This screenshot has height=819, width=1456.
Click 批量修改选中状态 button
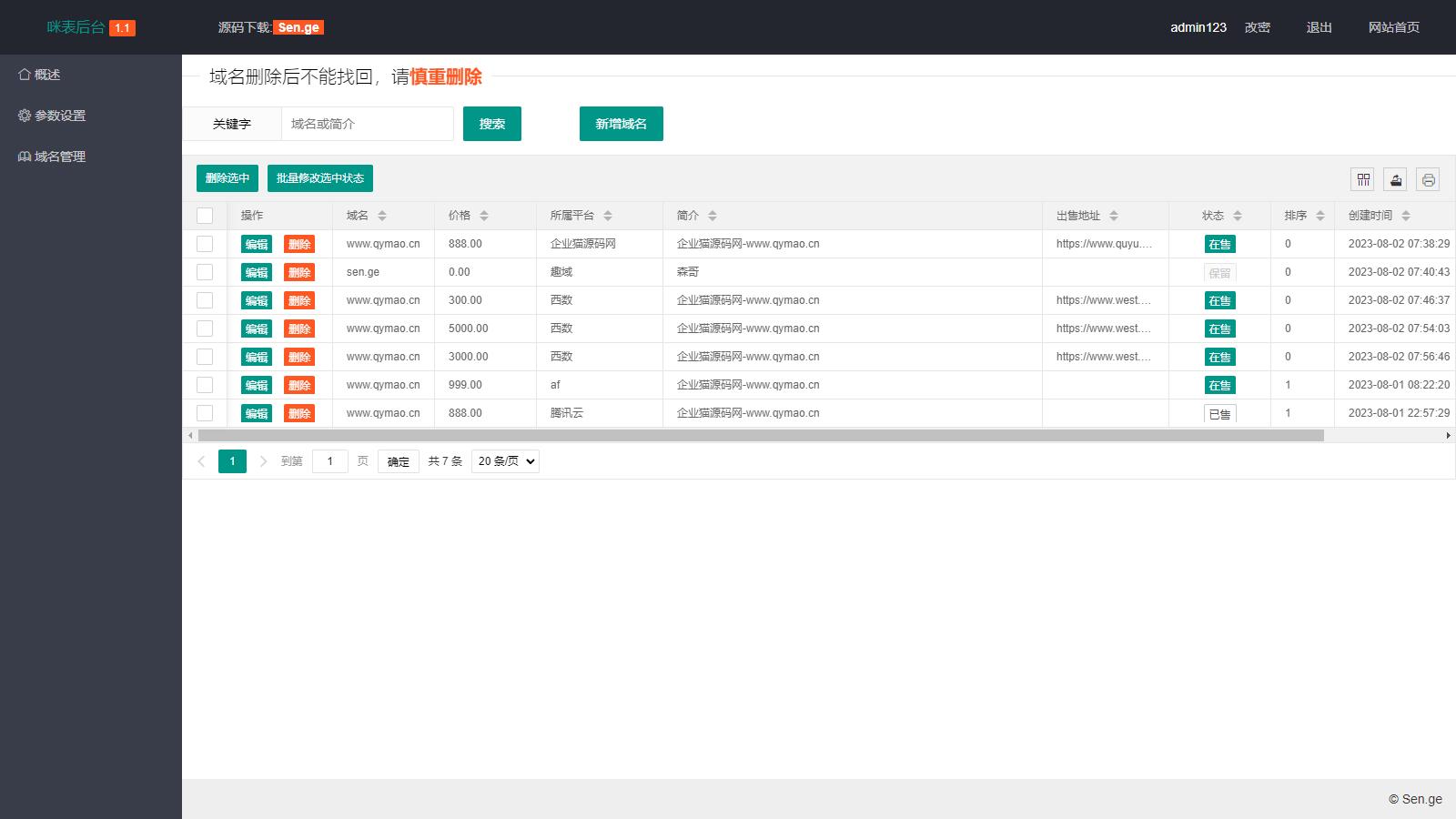pyautogui.click(x=319, y=178)
